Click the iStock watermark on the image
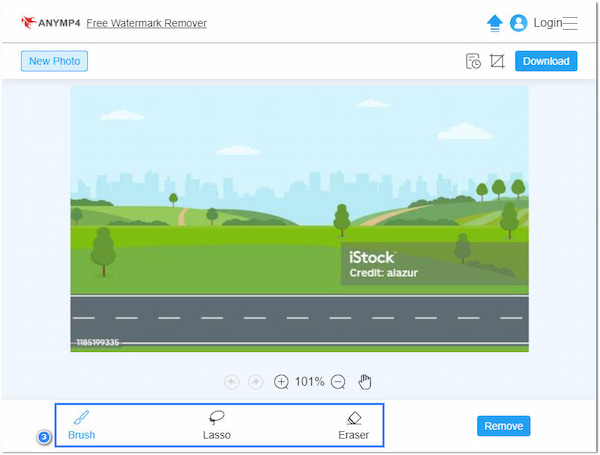The width and height of the screenshot is (600, 455). [373, 258]
